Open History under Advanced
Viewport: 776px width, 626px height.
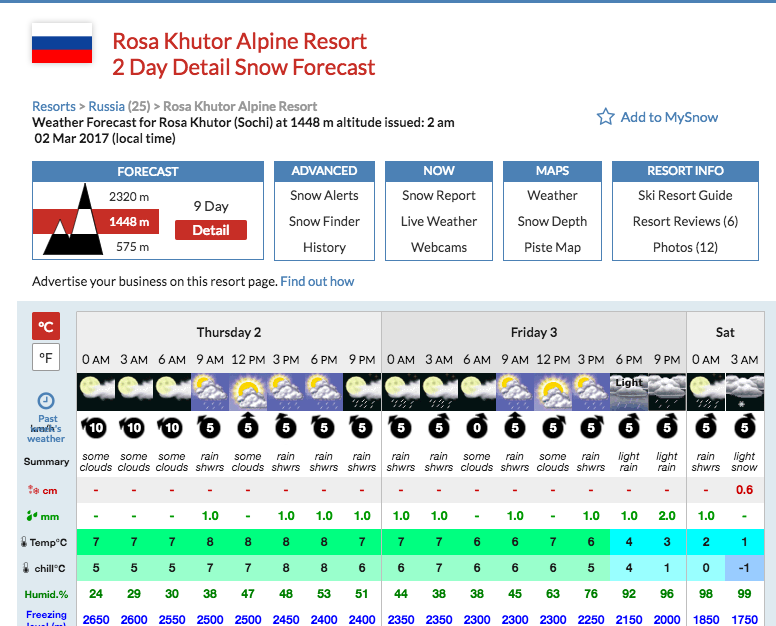(x=324, y=247)
